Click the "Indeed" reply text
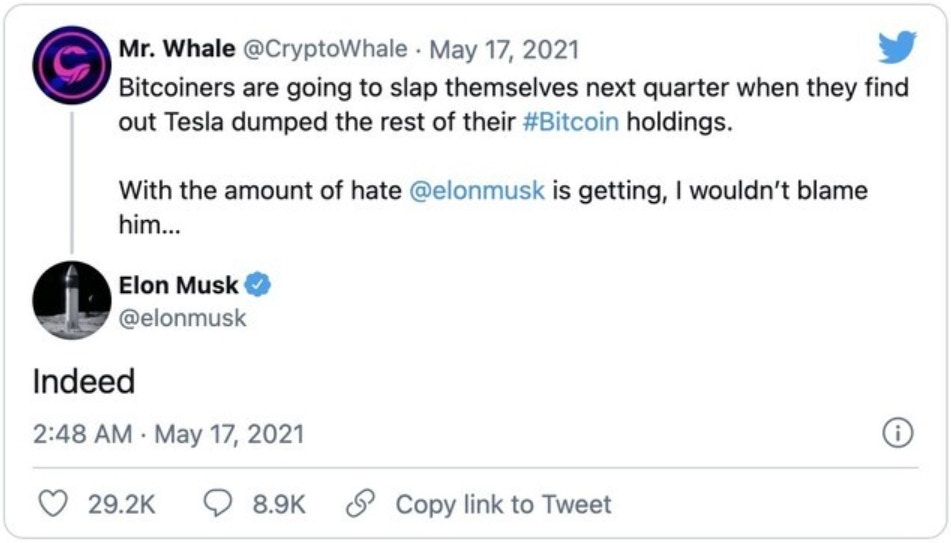 click(x=83, y=382)
